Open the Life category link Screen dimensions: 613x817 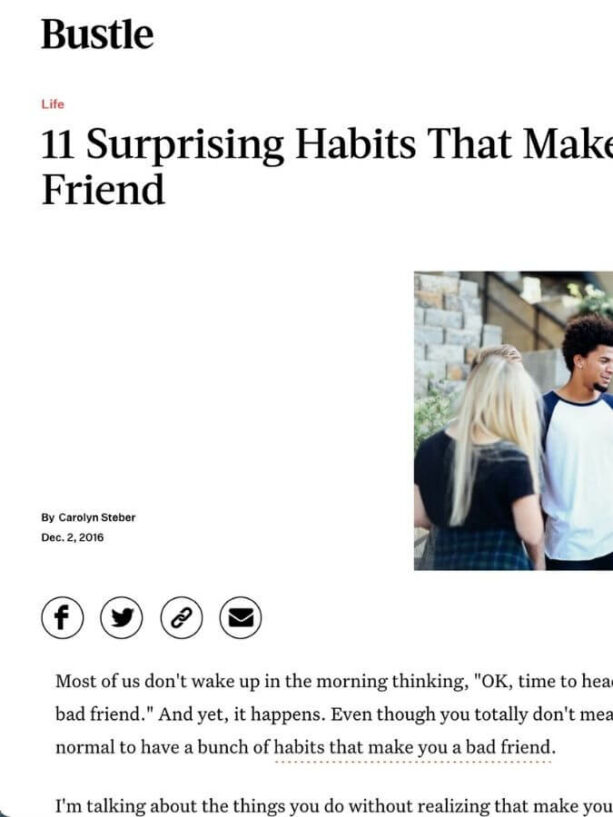[53, 104]
